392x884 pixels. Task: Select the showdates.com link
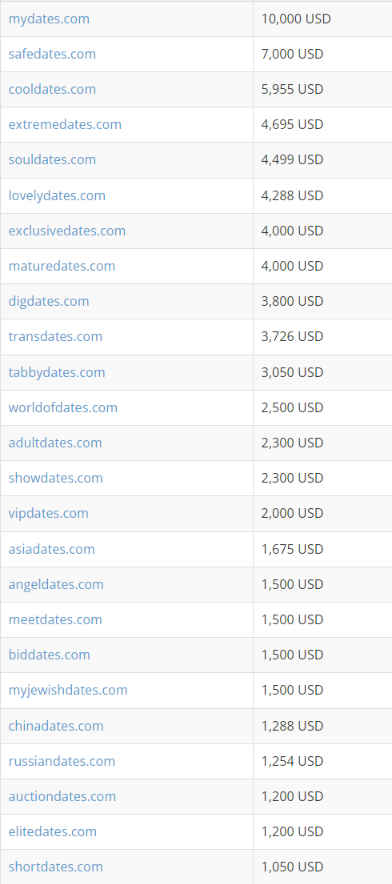[56, 478]
